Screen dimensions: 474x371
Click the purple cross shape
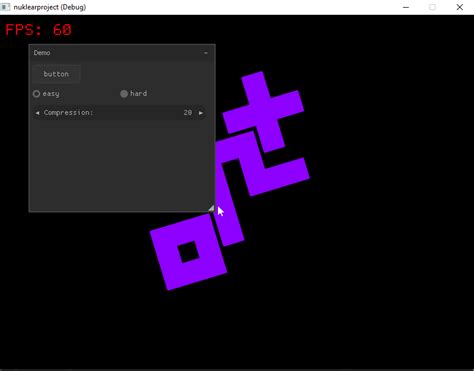click(x=263, y=107)
